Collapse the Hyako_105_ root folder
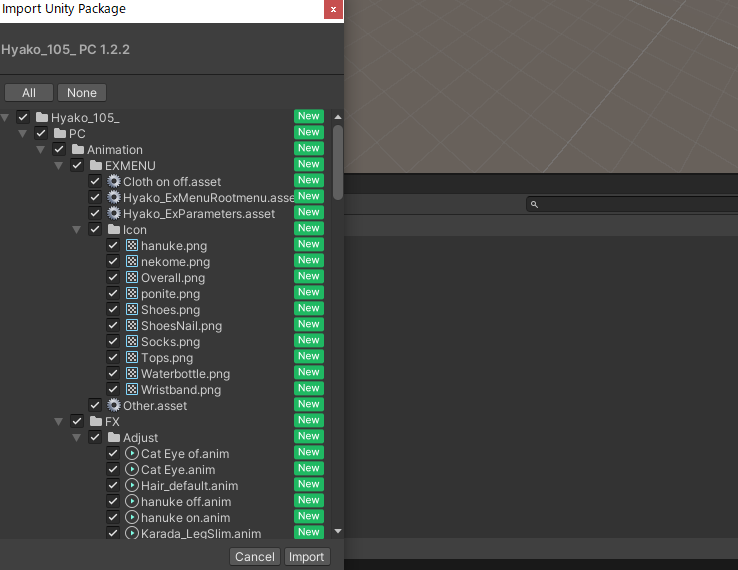 point(5,118)
